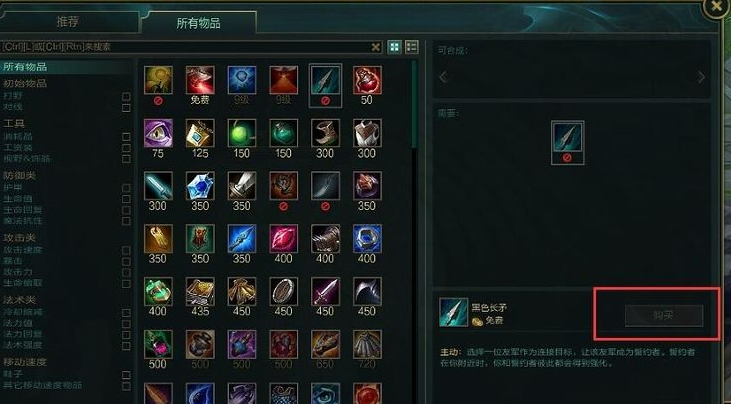Tick the 护甲 armor filter checkbox
This screenshot has width=731, height=404.
click(126, 188)
